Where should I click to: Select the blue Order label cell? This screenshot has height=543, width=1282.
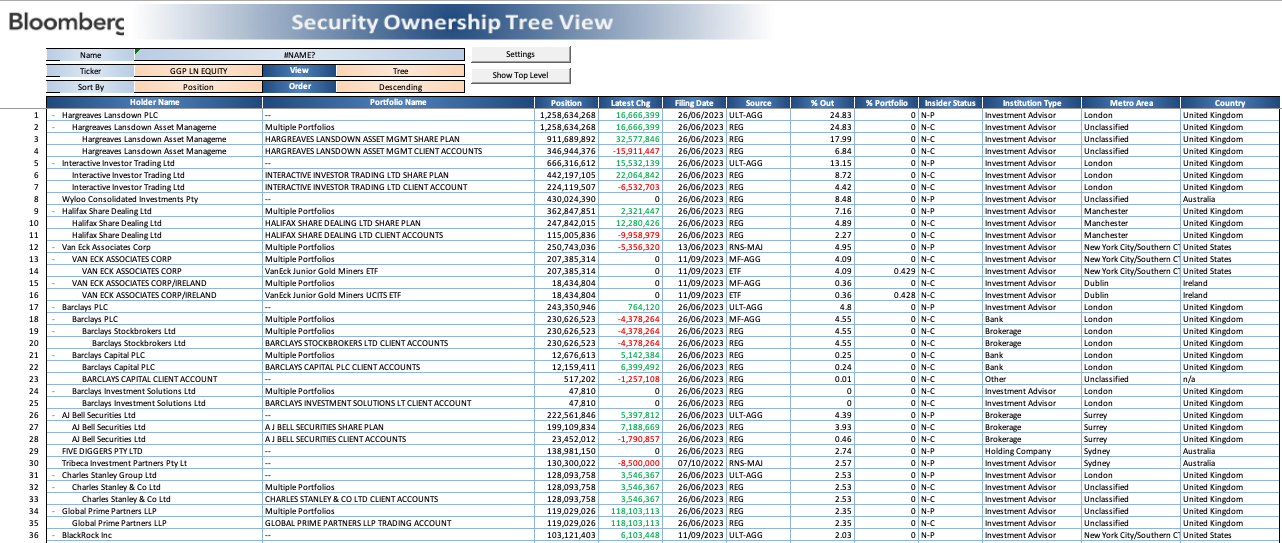pyautogui.click(x=299, y=87)
